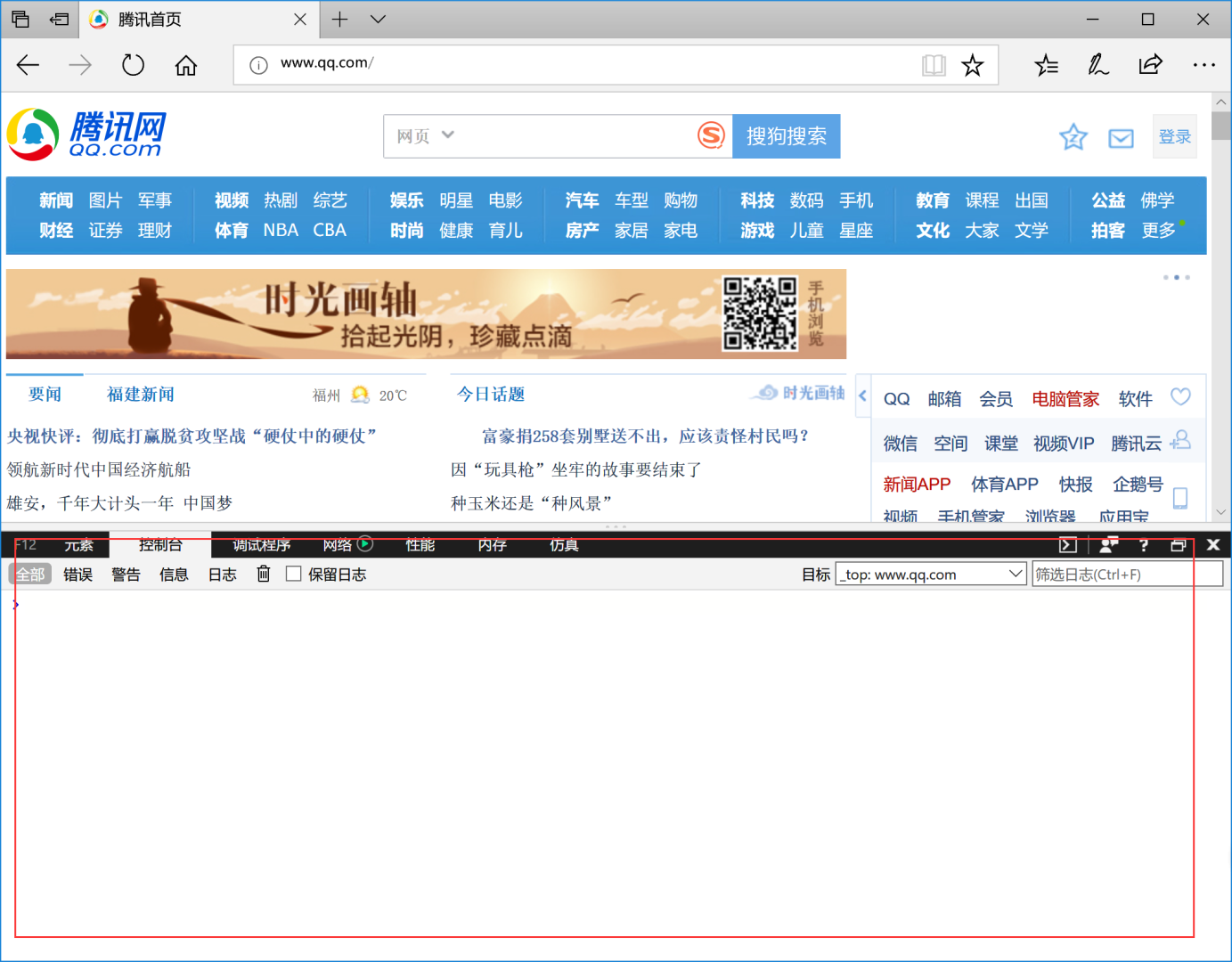Toggle DevTools console drawer icon
The height and width of the screenshot is (962, 1232).
pos(1068,544)
